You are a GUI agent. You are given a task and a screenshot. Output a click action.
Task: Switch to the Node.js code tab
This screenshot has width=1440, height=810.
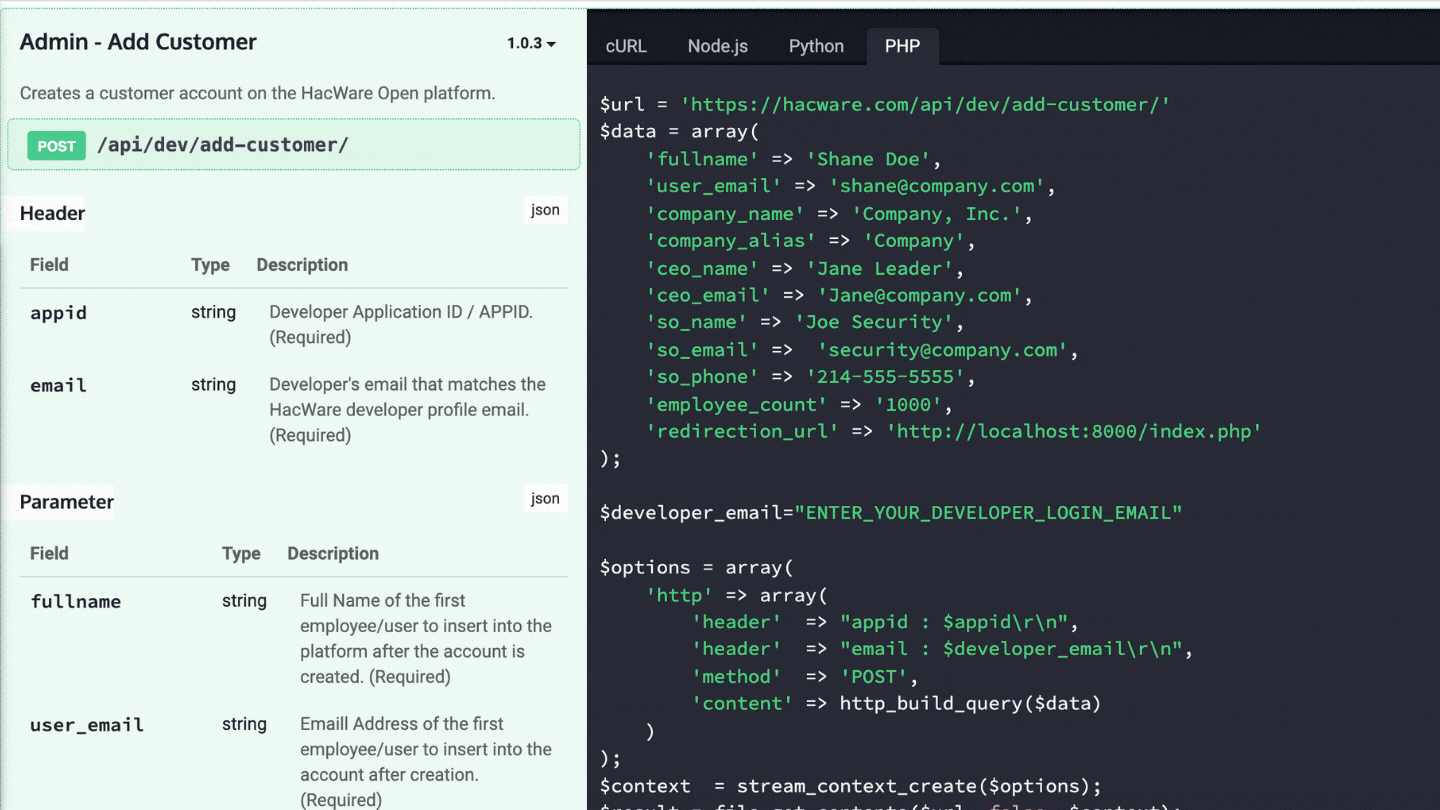click(718, 46)
